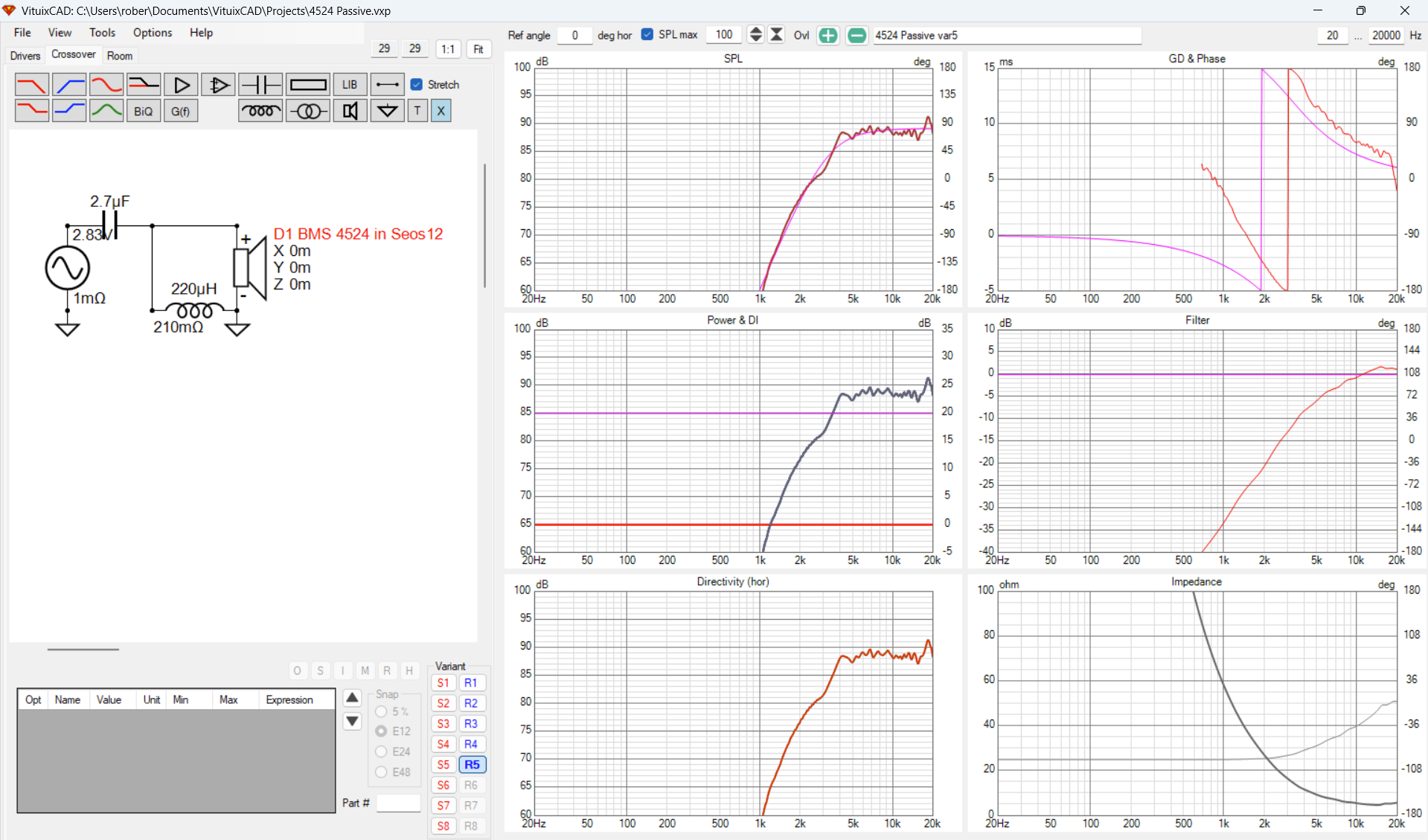Open the Tools menu
This screenshot has width=1428, height=840.
coord(102,33)
